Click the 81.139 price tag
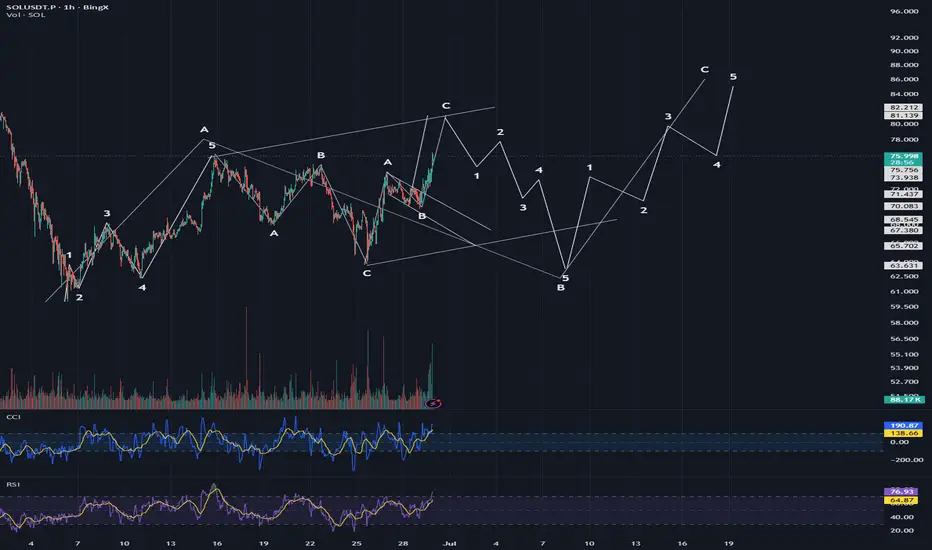 click(x=903, y=115)
